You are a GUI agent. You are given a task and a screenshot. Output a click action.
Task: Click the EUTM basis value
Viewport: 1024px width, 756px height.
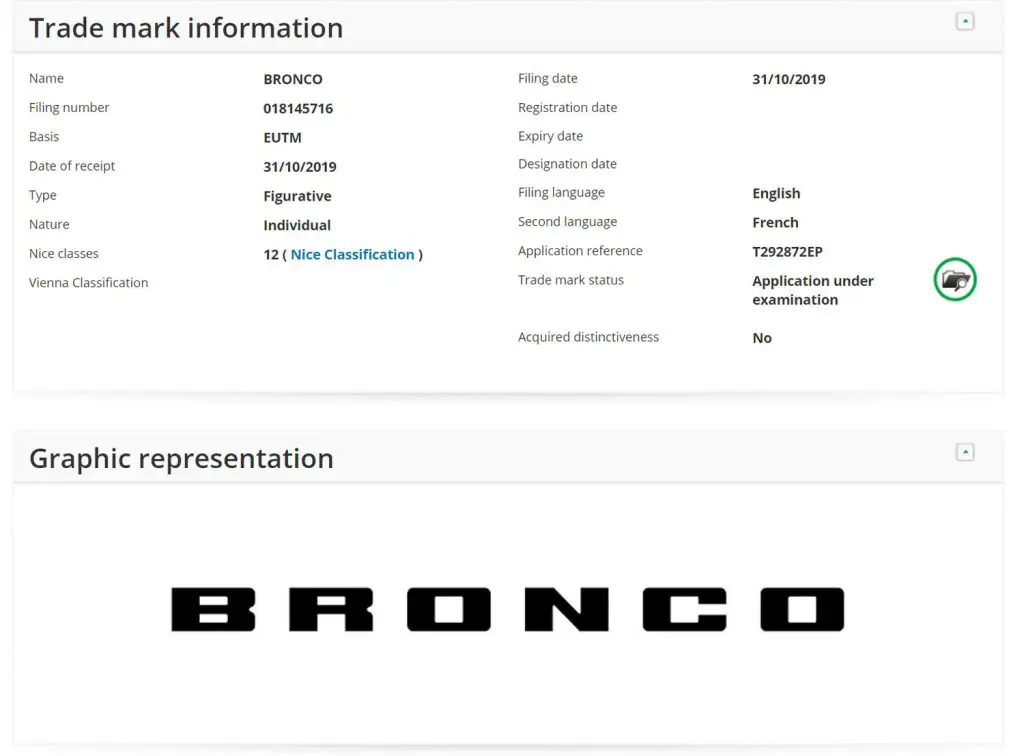[282, 138]
